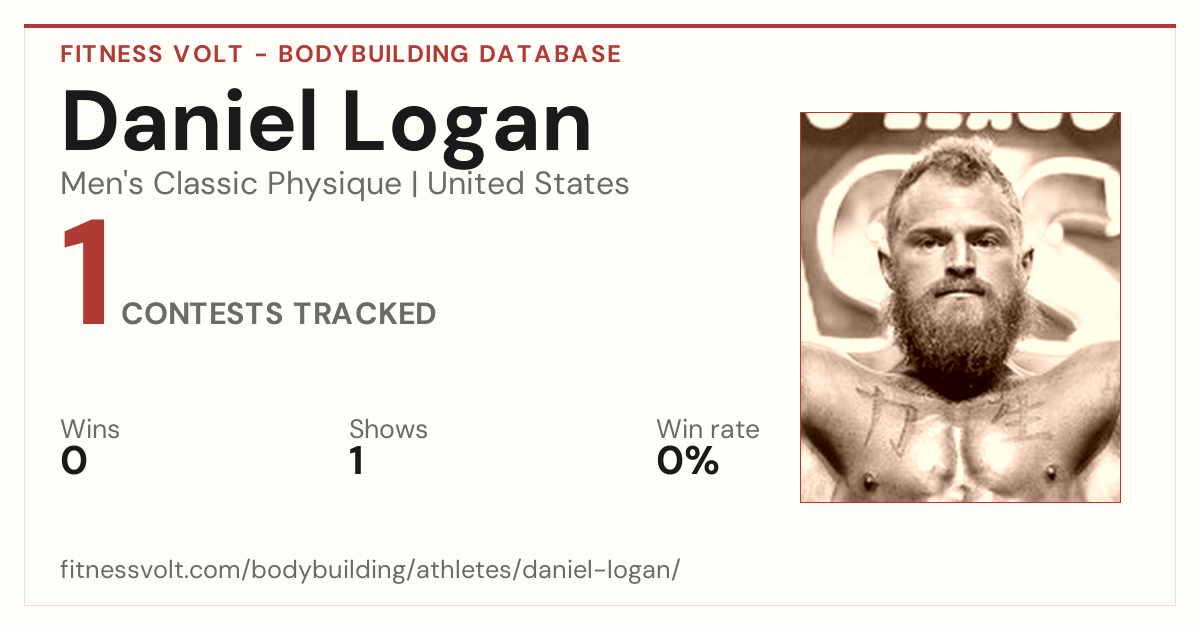The width and height of the screenshot is (1200, 630).
Task: Click the daniel-logan slug in the URL
Action: pyautogui.click(x=614, y=570)
